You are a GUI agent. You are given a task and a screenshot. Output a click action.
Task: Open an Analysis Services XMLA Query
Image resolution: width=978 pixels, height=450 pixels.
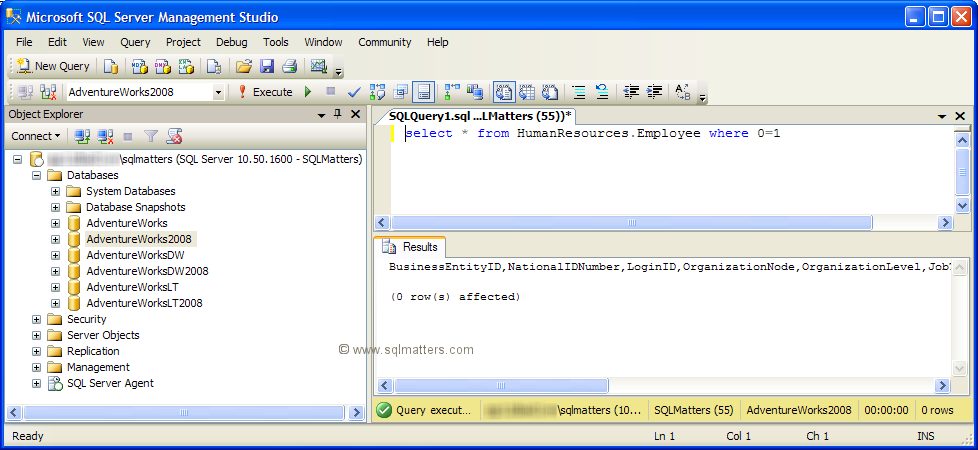[x=186, y=66]
